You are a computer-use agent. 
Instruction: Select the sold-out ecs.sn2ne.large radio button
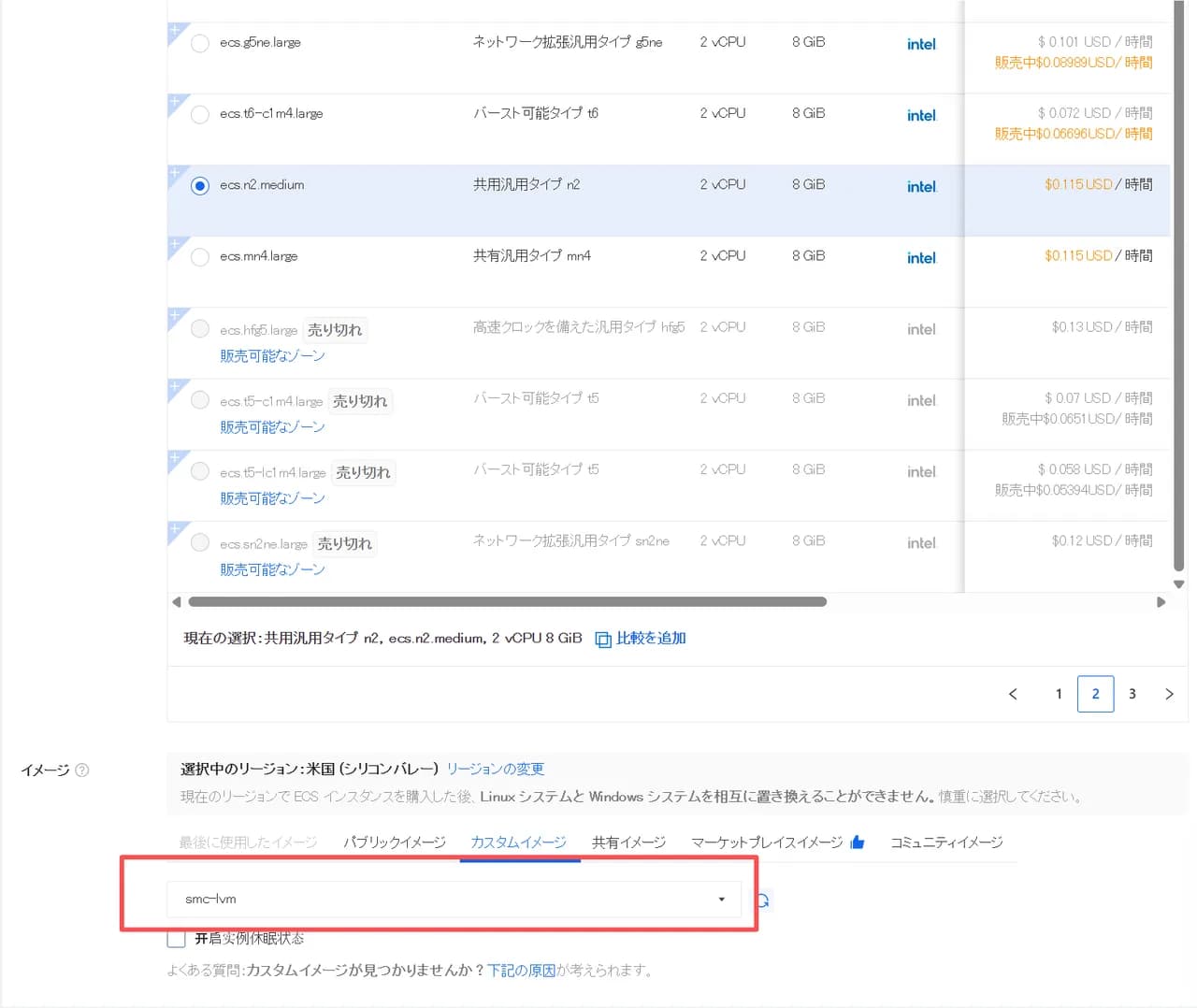199,541
